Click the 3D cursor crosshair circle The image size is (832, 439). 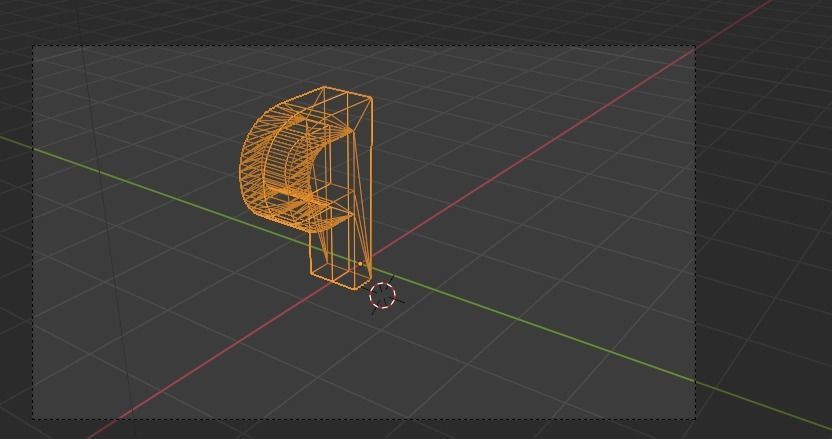383,295
